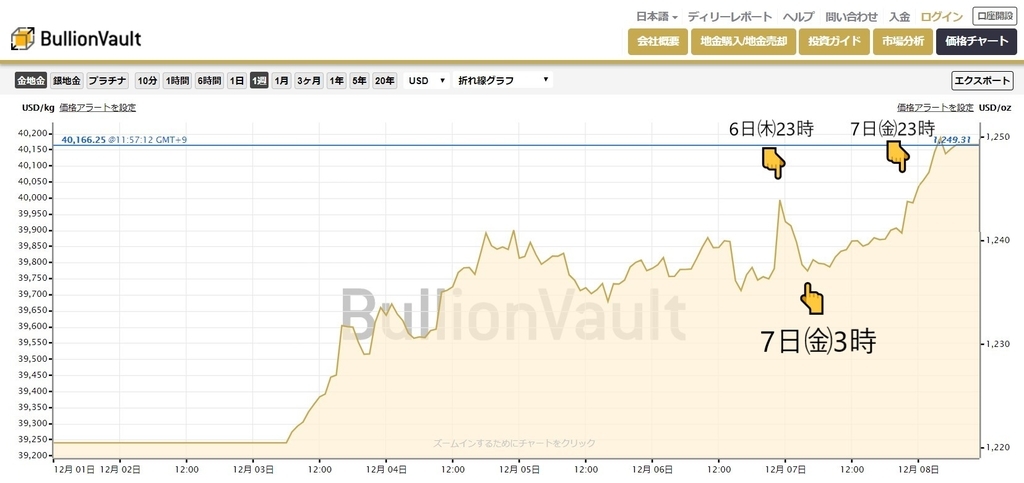Set the chart range to 5年
The width and height of the screenshot is (1024, 483).
pyautogui.click(x=359, y=81)
